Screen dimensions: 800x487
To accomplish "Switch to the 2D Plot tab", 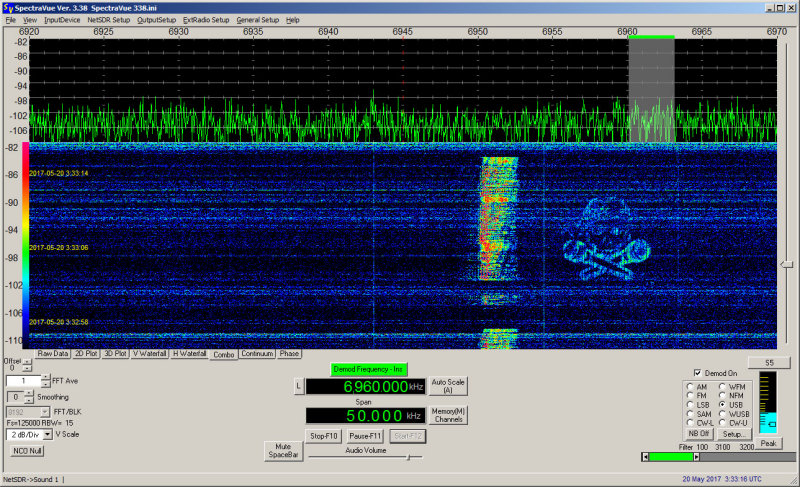I will (x=86, y=353).
